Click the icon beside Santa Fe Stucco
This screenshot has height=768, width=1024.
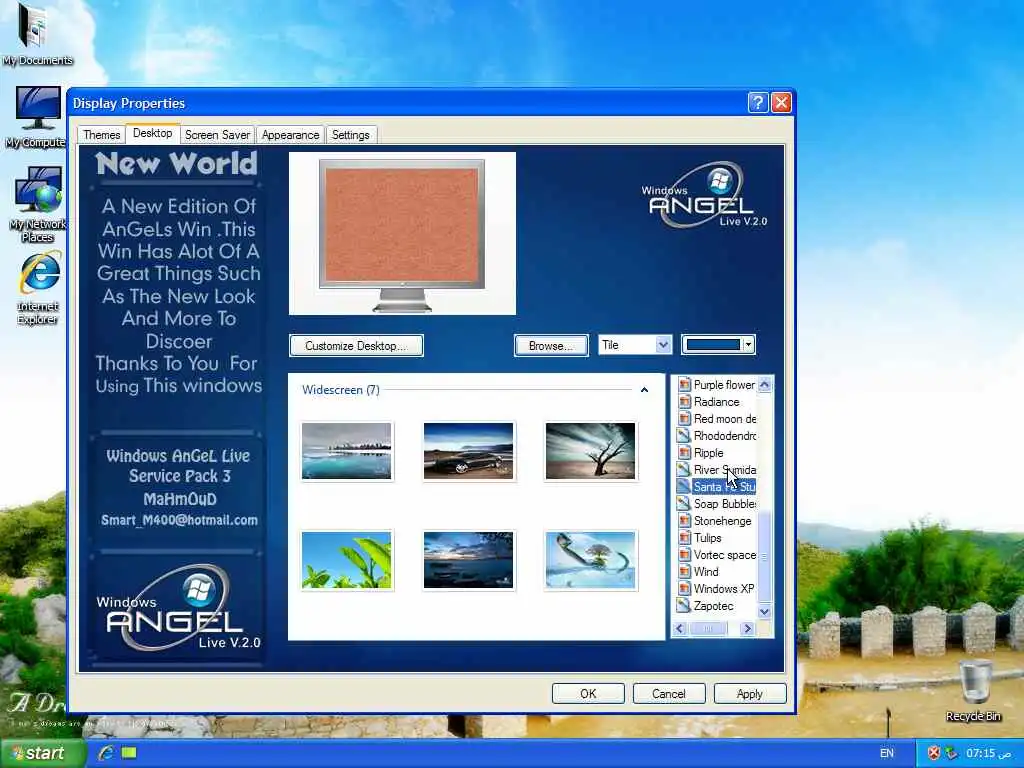[x=684, y=487]
